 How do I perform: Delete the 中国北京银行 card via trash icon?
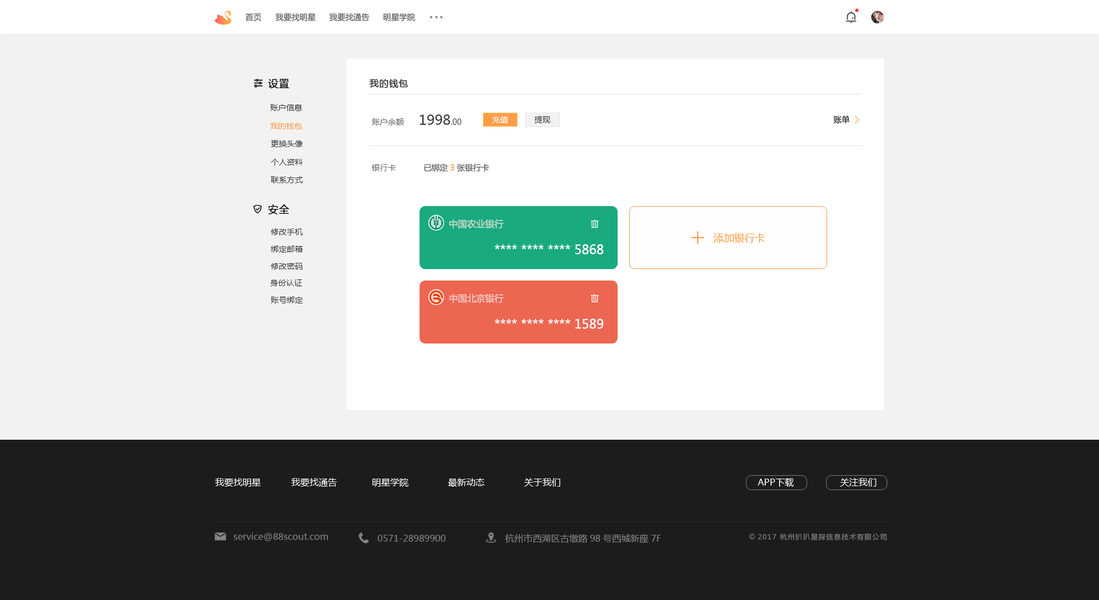pos(594,299)
